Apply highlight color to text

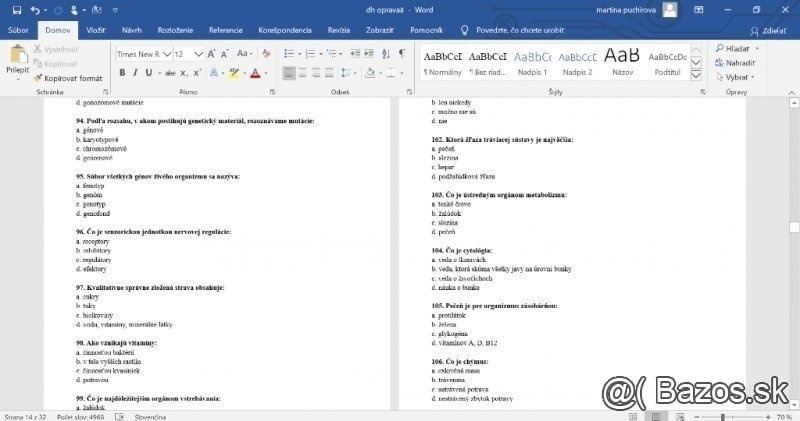[233, 73]
